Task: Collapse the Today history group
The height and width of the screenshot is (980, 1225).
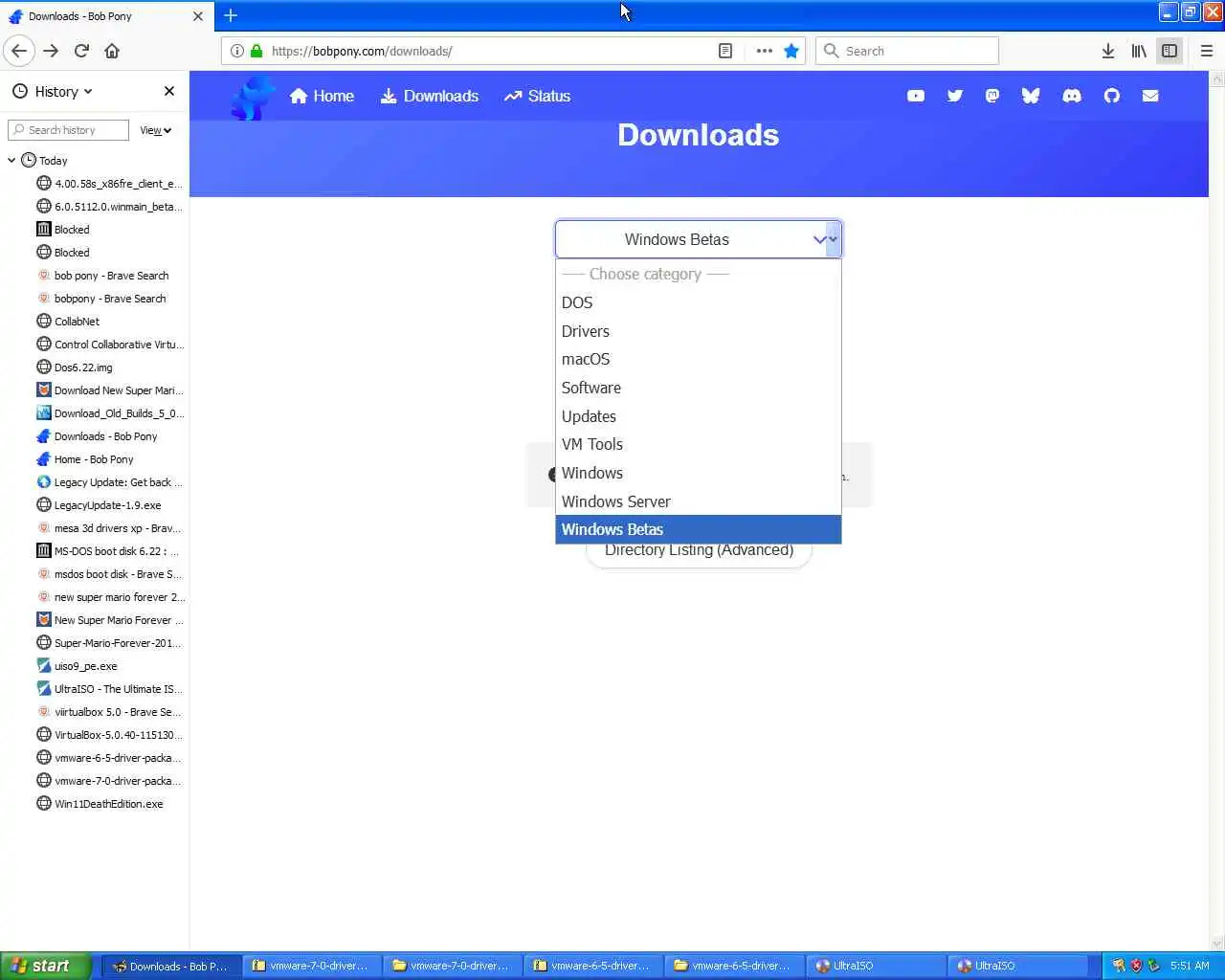Action: (11, 161)
